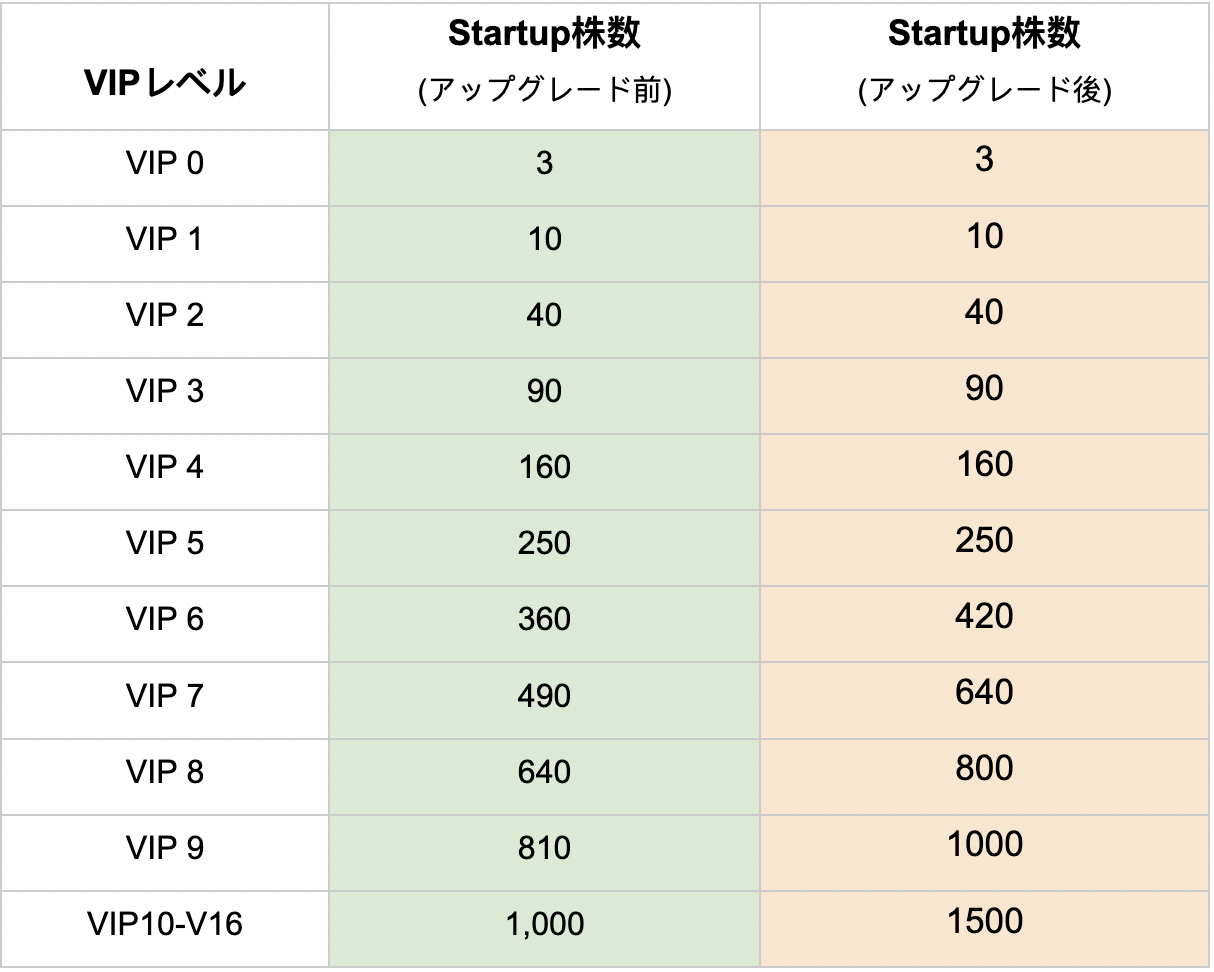The height and width of the screenshot is (972, 1214).
Task: Click the VIP 2 row label
Action: (165, 315)
